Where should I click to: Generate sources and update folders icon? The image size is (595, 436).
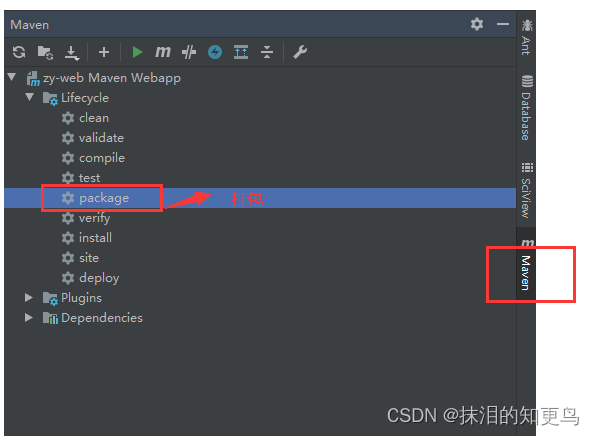pyautogui.click(x=45, y=52)
